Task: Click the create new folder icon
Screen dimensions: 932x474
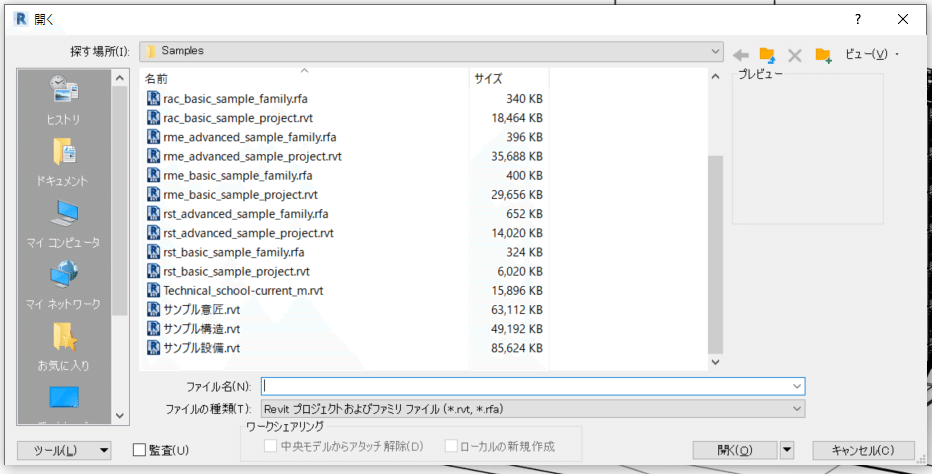Action: (823, 55)
